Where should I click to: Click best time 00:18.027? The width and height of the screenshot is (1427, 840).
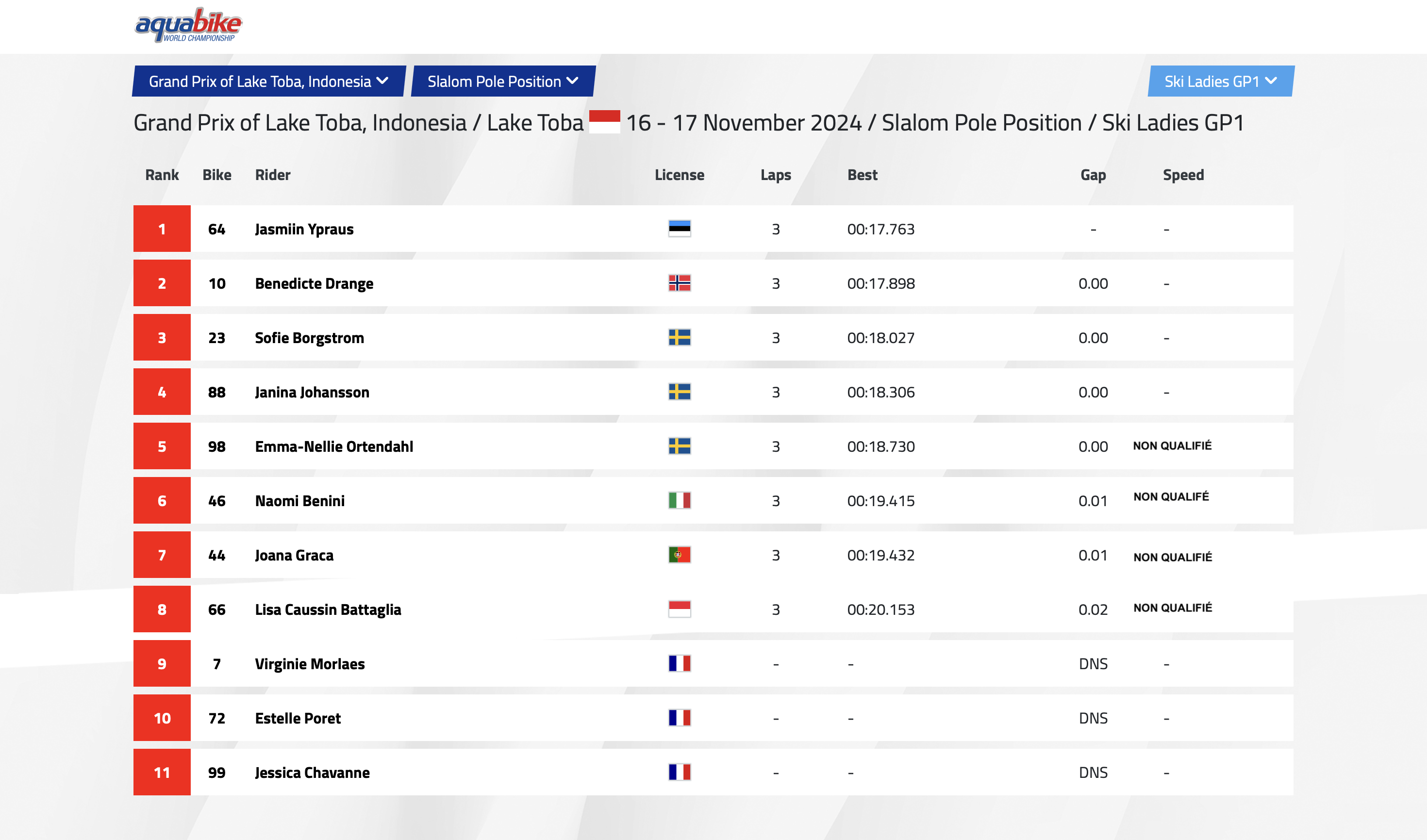[881, 338]
